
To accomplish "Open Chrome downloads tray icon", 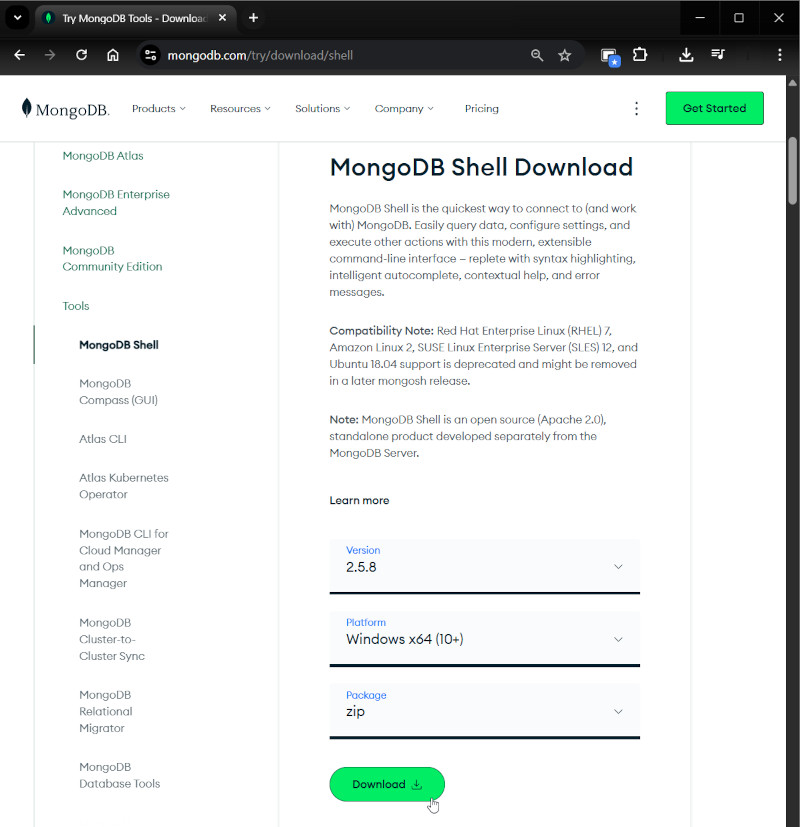I will [686, 55].
